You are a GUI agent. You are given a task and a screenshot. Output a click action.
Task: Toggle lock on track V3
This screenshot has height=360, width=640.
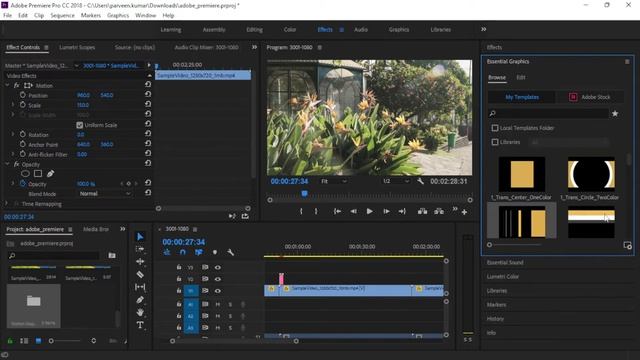[x=179, y=267]
